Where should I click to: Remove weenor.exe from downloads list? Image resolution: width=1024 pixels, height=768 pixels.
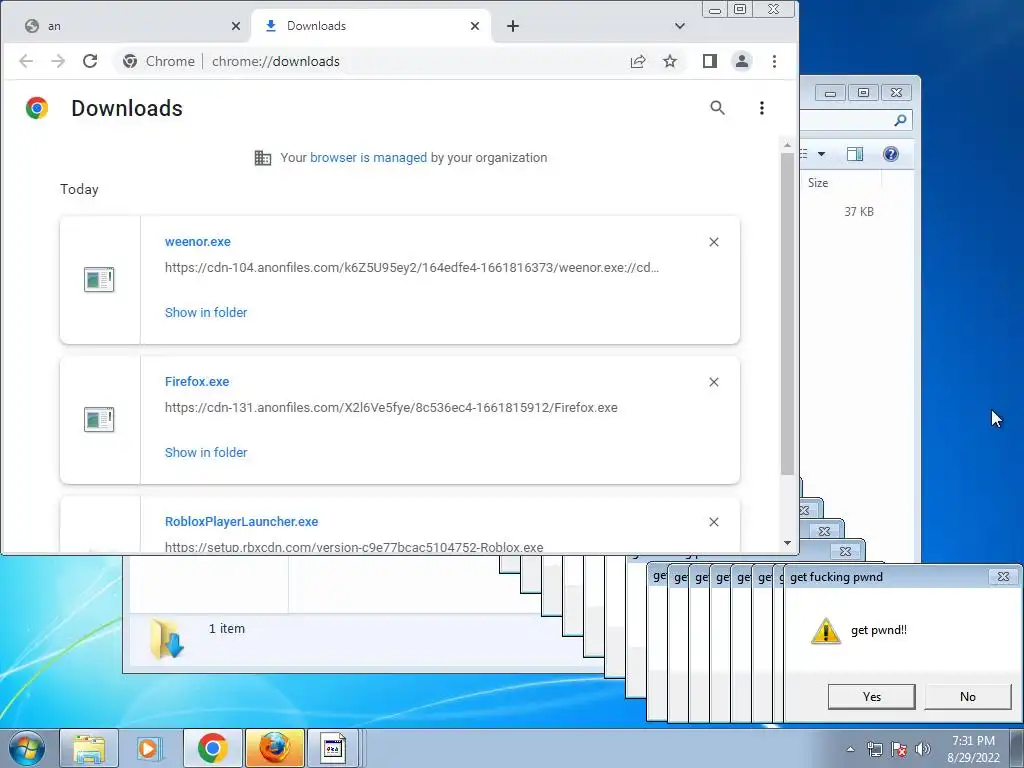(714, 242)
